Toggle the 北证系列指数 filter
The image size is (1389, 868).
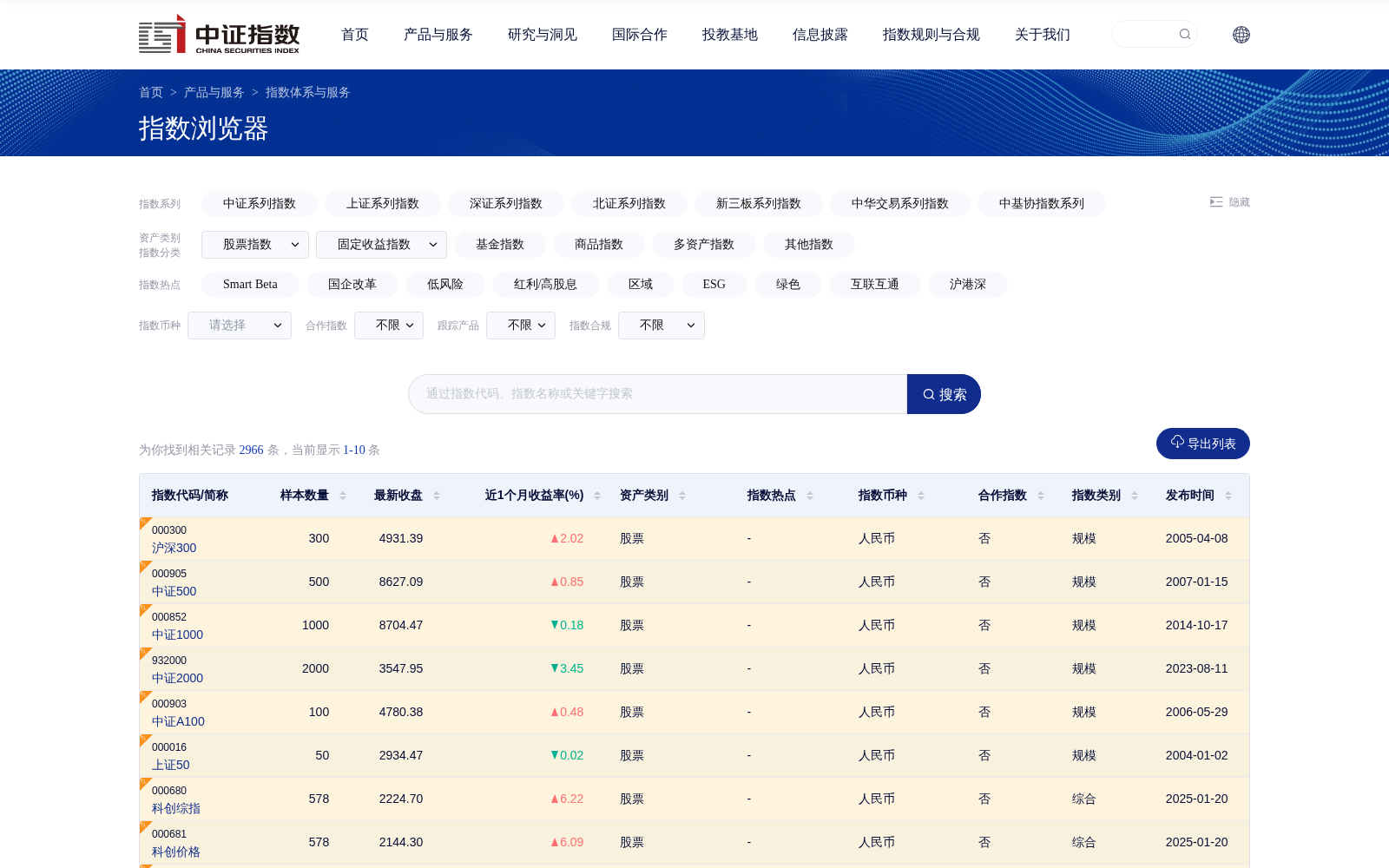click(629, 204)
